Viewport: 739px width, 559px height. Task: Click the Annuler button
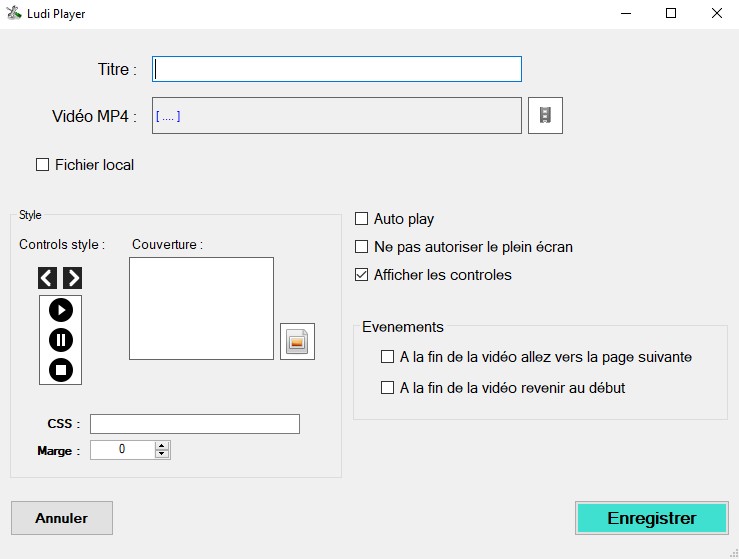point(62,518)
